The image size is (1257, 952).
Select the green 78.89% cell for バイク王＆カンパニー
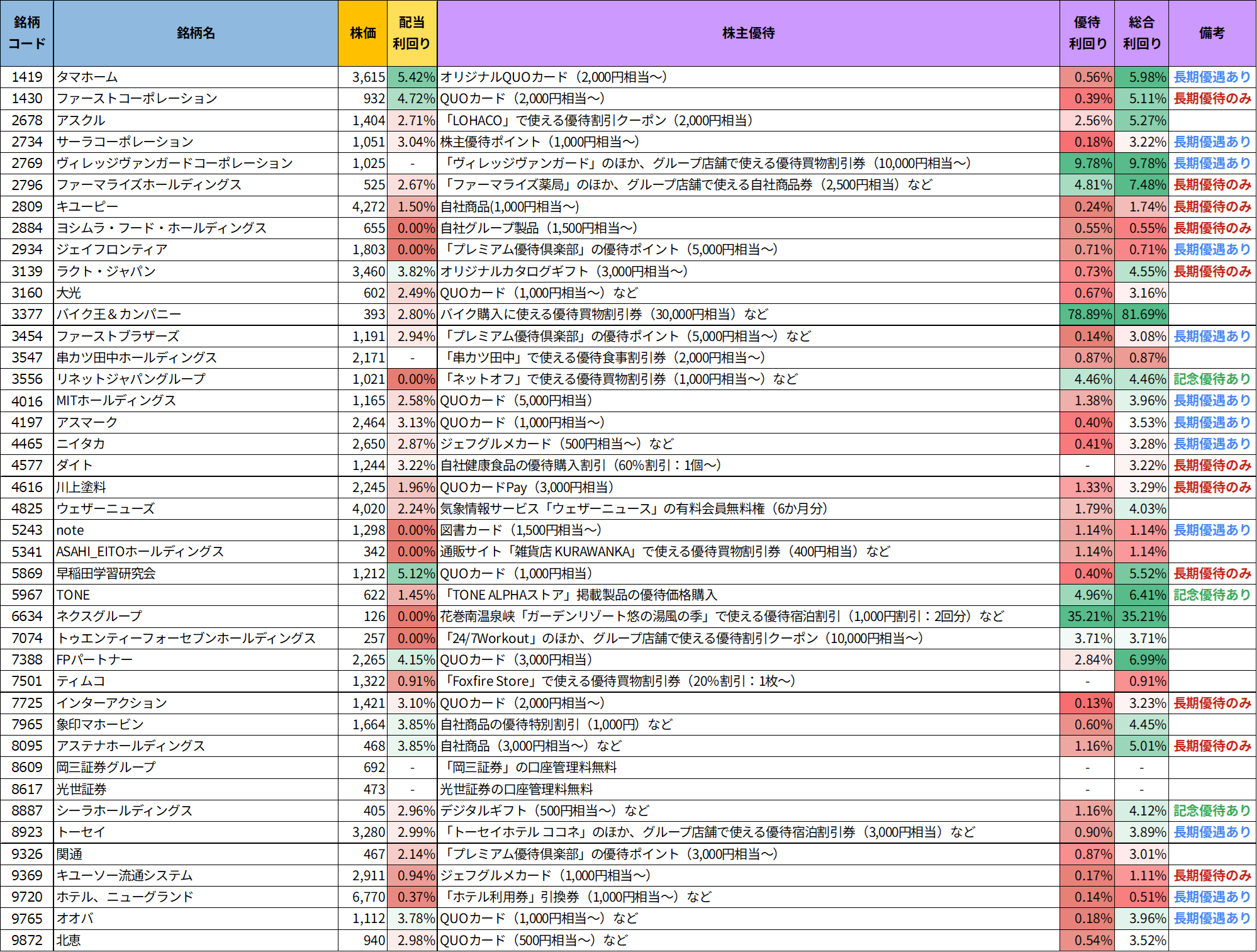[x=1087, y=314]
